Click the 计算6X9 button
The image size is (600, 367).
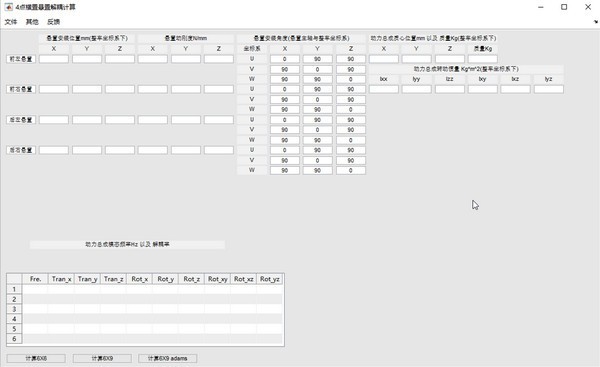[x=102, y=358]
